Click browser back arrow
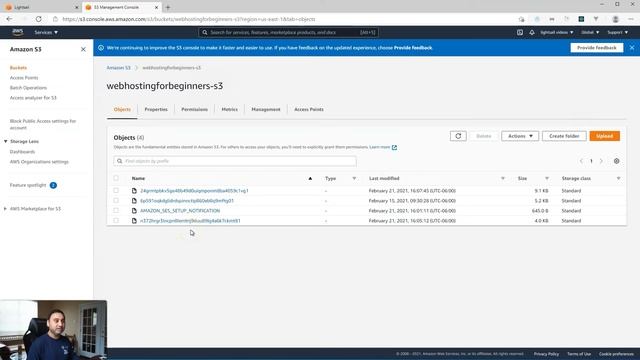 pos(9,19)
